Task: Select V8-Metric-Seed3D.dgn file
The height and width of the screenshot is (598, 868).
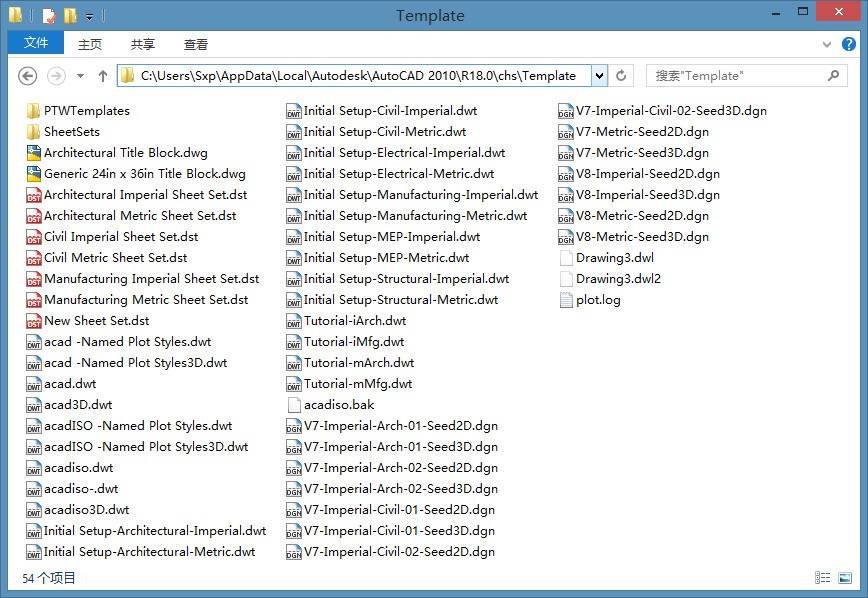Action: click(642, 237)
